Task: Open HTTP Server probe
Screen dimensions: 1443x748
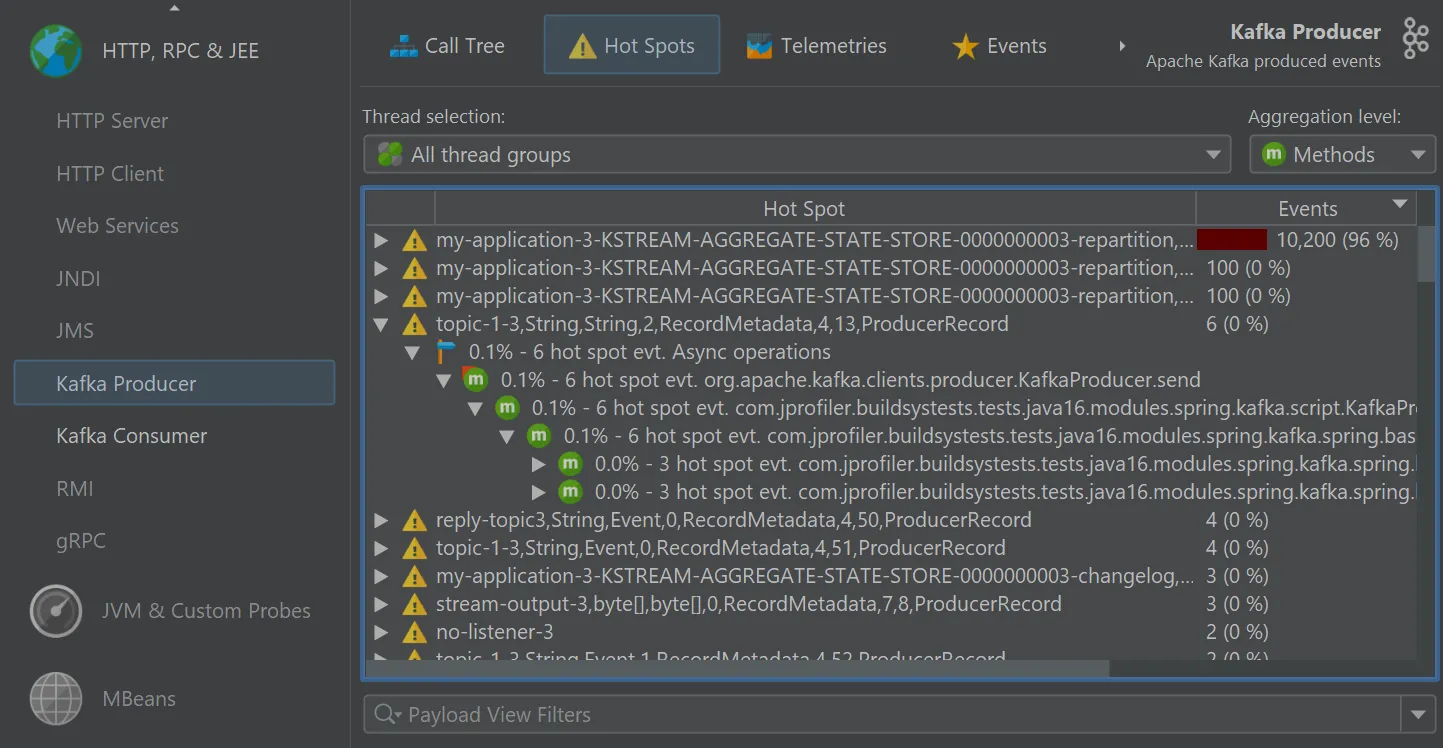Action: pos(112,121)
